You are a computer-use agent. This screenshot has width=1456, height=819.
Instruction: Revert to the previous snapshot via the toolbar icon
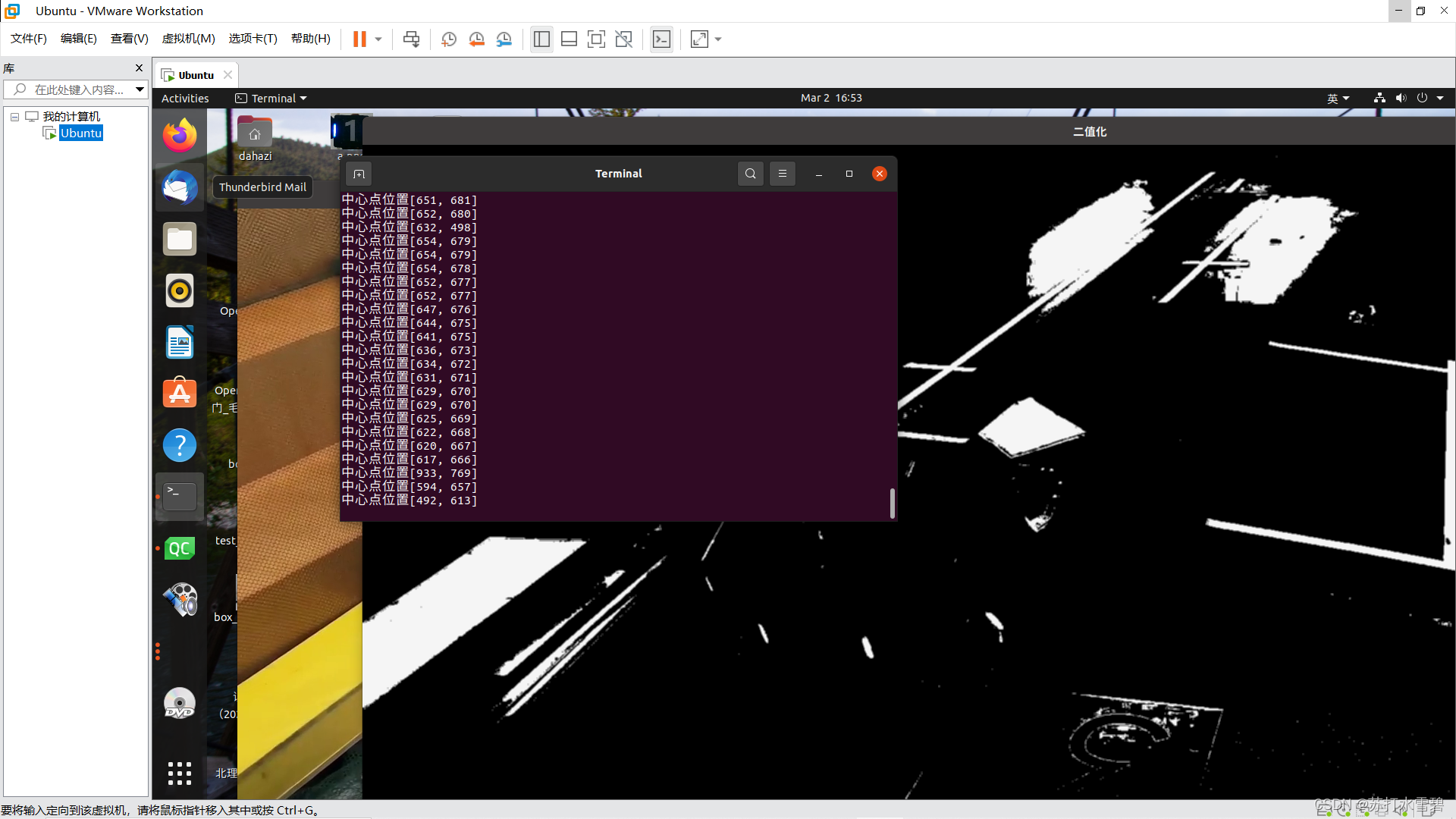click(476, 39)
